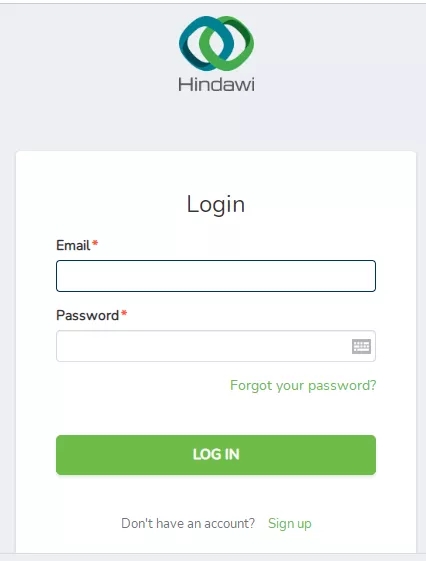Open the Forgot your password link
This screenshot has width=426, height=561.
click(x=303, y=386)
